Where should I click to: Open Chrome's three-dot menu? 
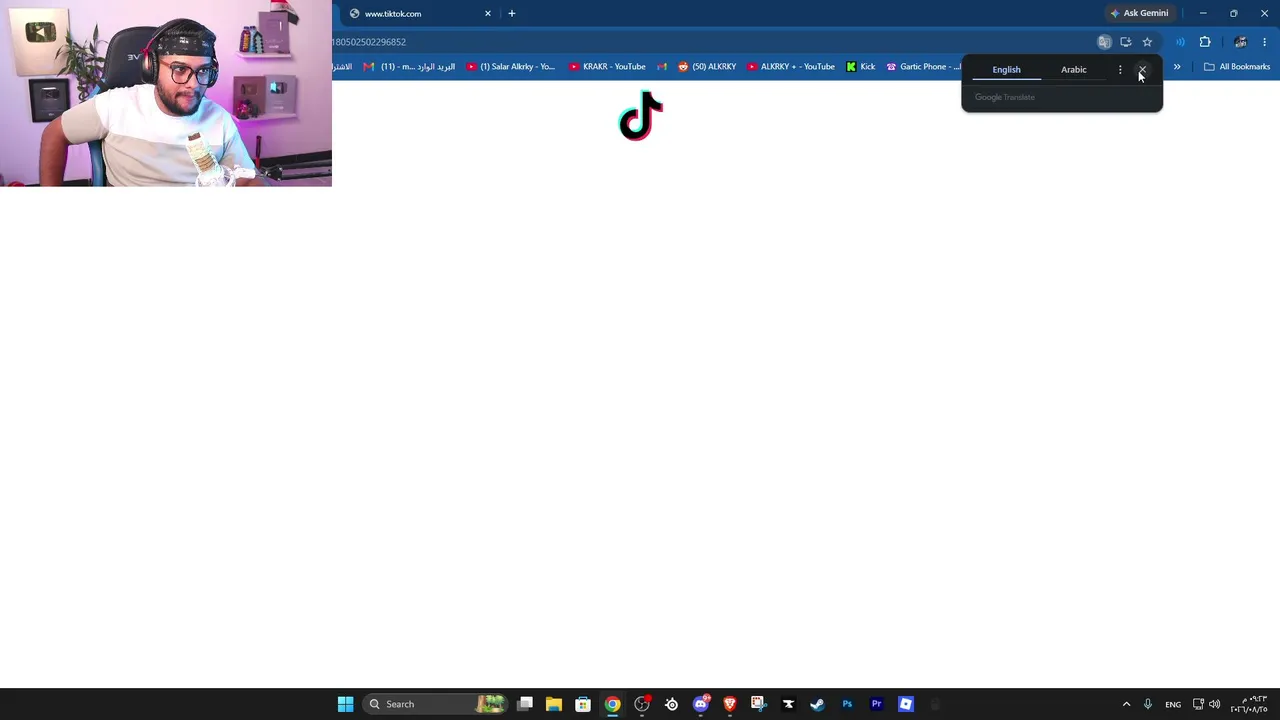click(1265, 42)
